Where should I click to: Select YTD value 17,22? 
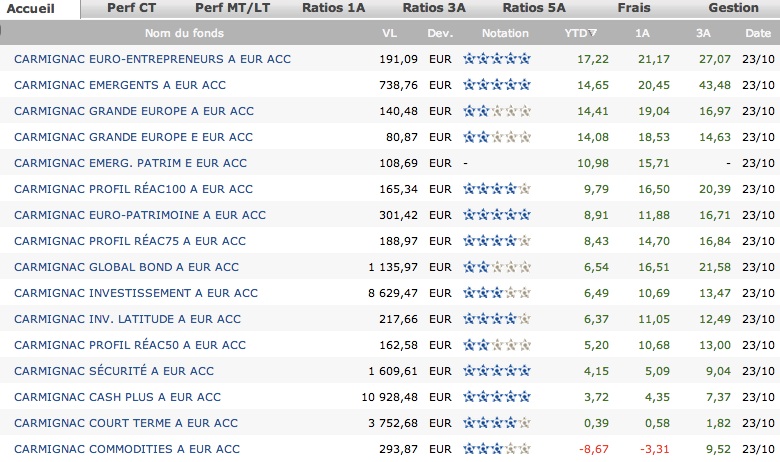coord(593,59)
